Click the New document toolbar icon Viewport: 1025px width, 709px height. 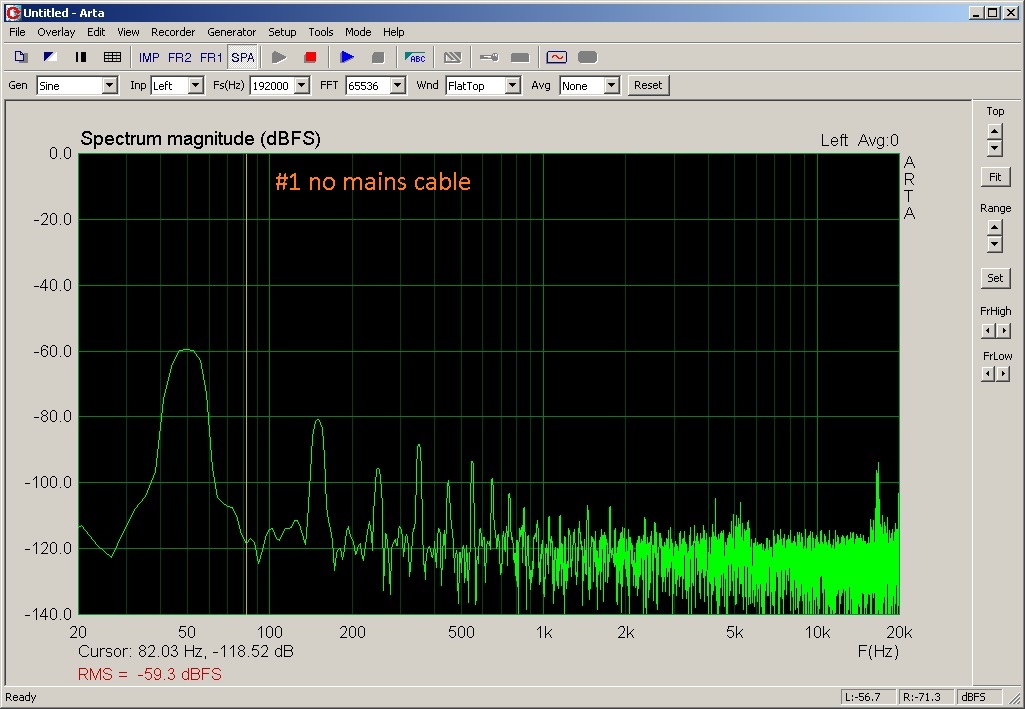[x=21, y=58]
